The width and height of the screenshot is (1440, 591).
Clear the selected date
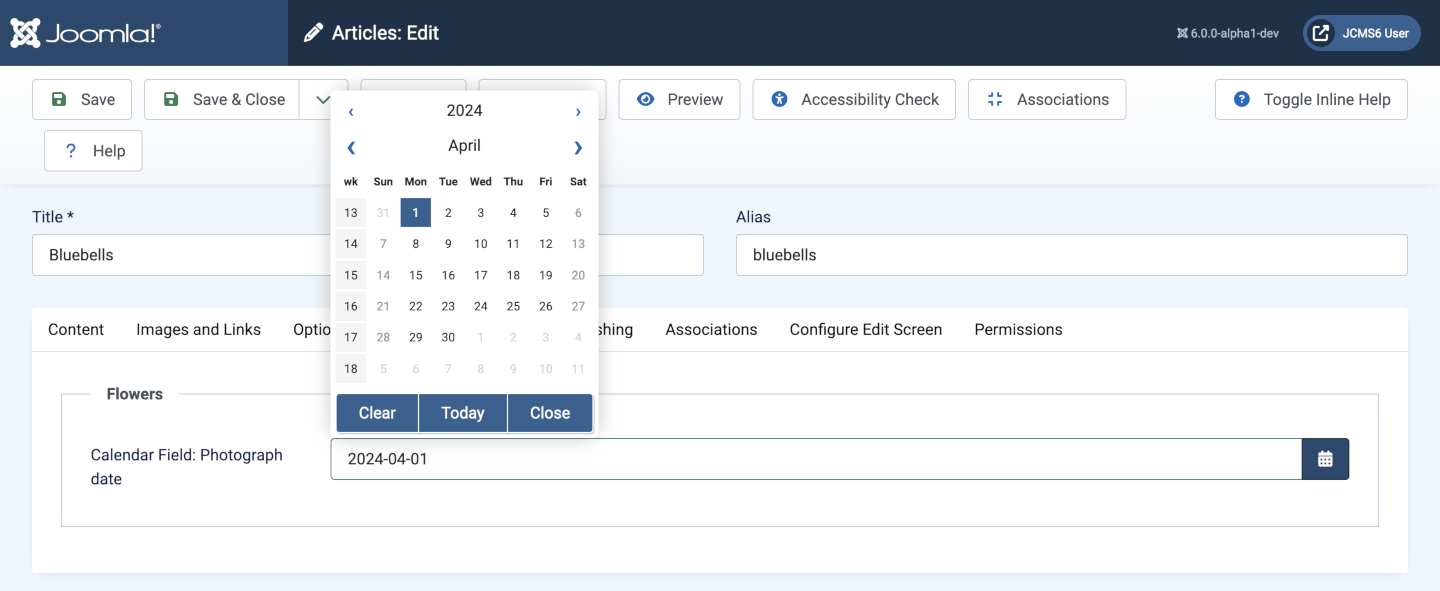[377, 412]
